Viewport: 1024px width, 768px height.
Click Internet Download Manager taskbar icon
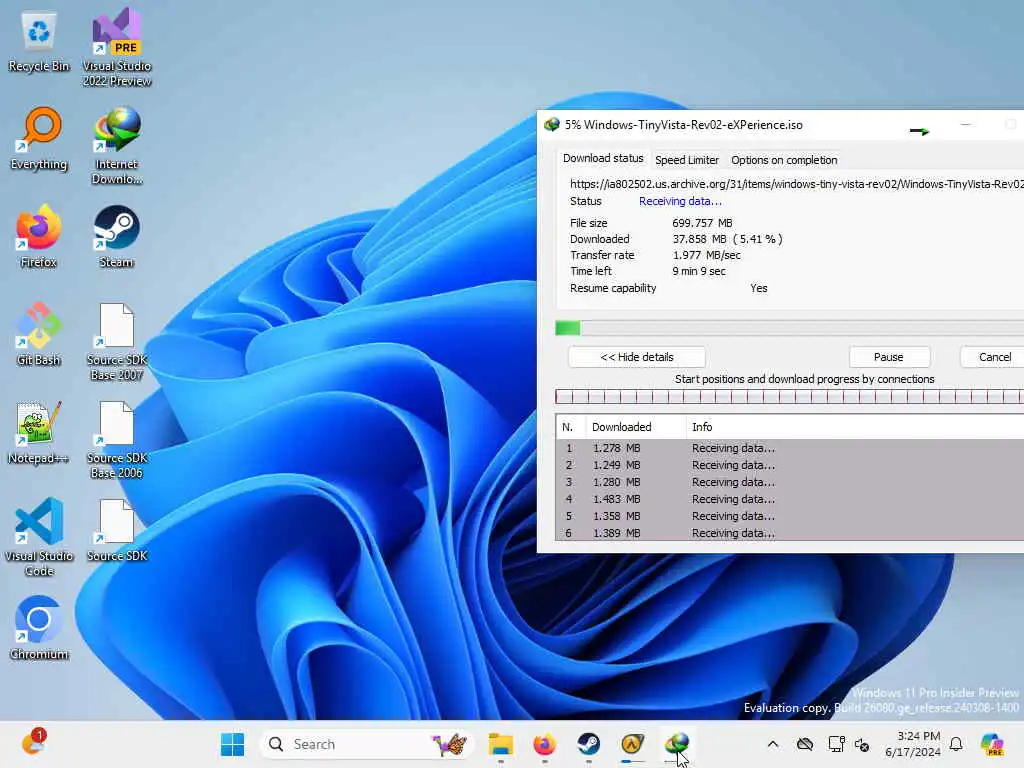(677, 744)
